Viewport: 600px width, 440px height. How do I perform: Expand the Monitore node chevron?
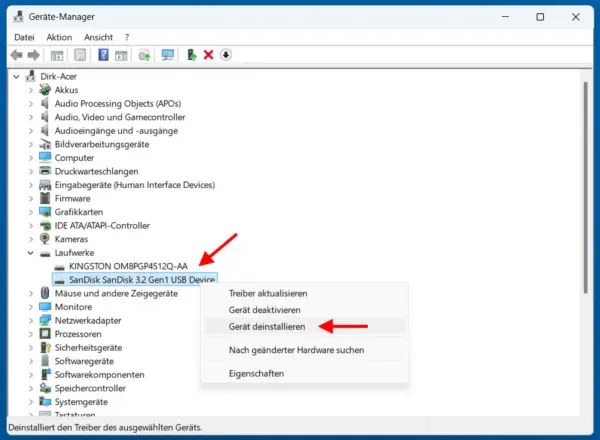coord(31,307)
